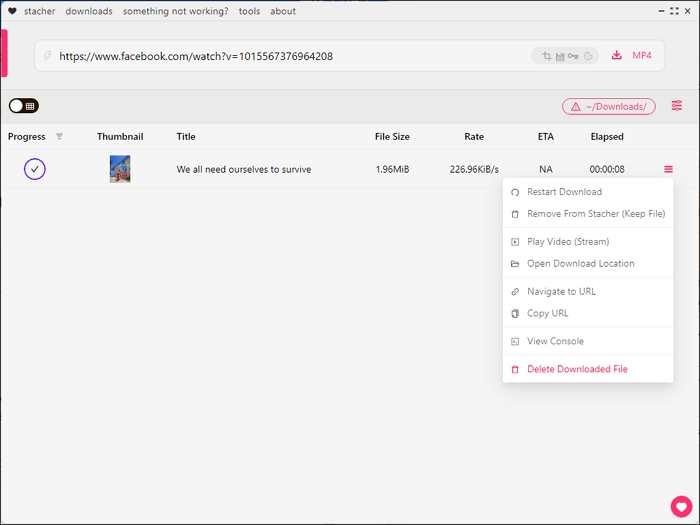Click the Facebook URL input field
This screenshot has width=700, height=525.
click(x=290, y=56)
